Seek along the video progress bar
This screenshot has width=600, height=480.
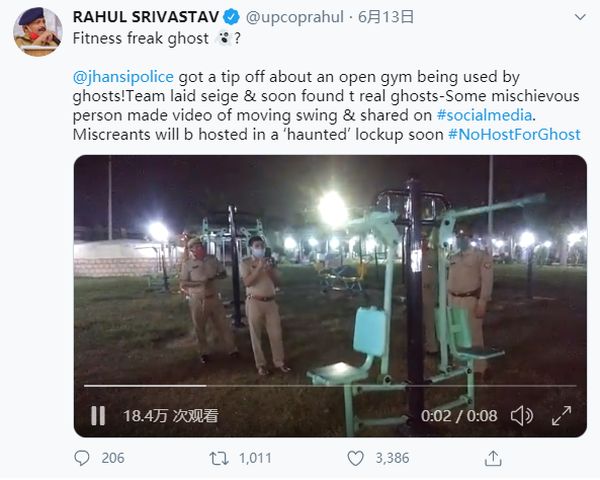click(330, 385)
